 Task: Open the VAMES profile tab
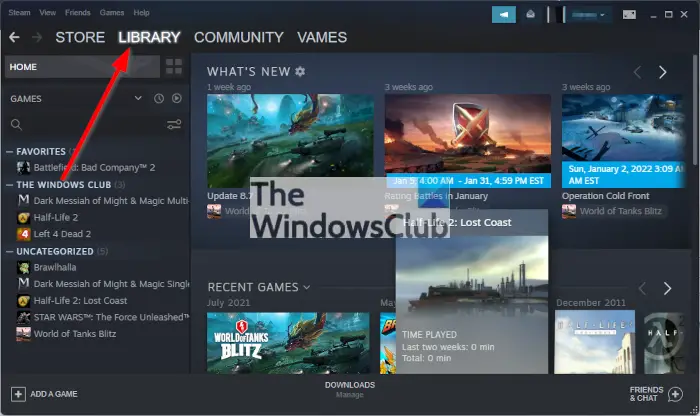click(x=322, y=37)
